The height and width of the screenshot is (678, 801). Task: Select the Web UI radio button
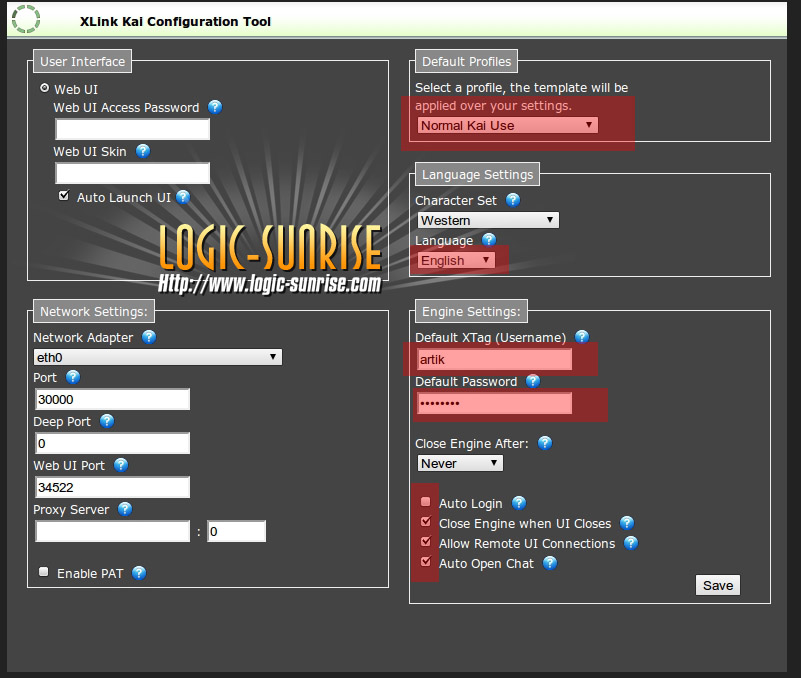coord(44,88)
